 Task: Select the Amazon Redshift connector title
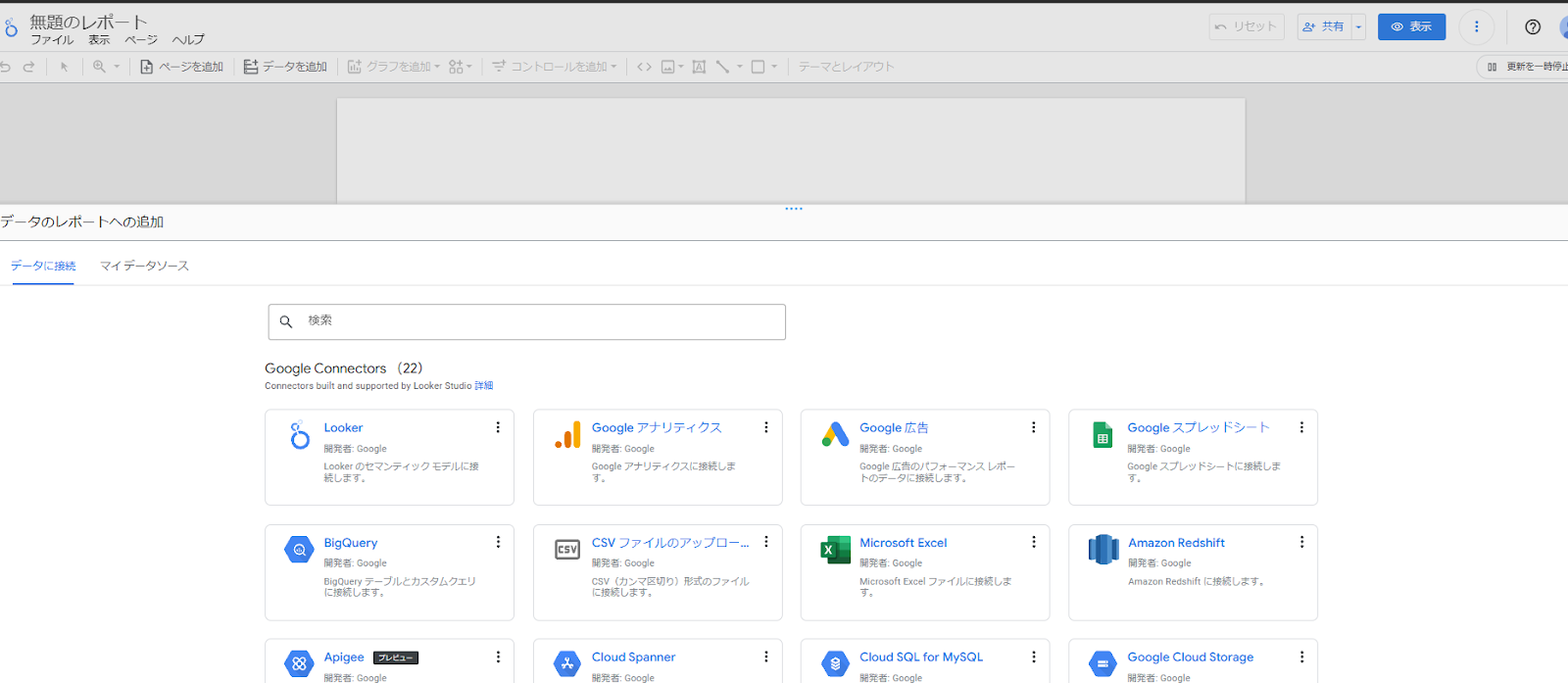click(x=1176, y=543)
